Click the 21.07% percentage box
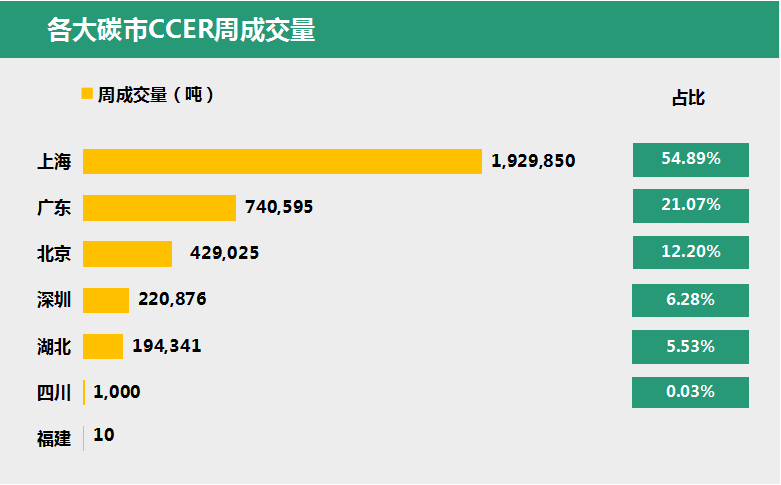This screenshot has width=781, height=485. (691, 206)
